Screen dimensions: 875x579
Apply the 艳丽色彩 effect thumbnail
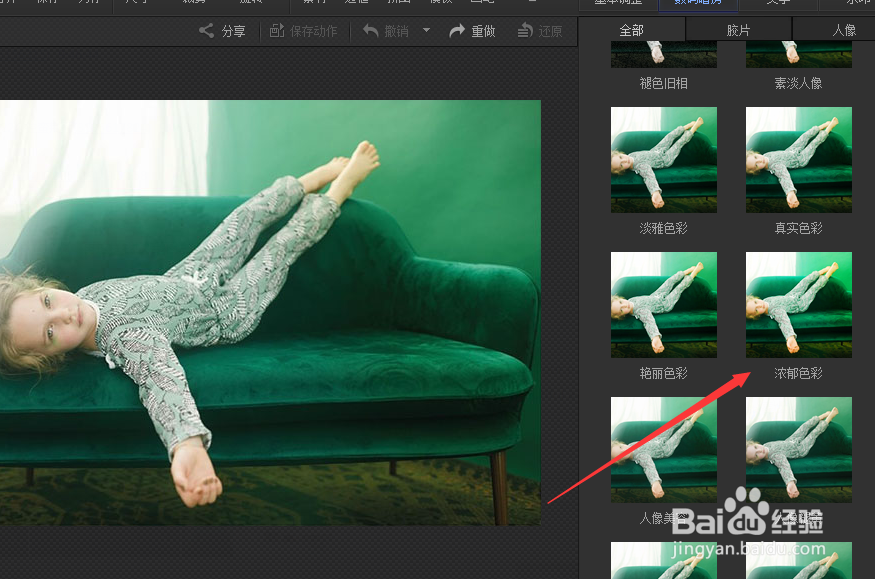pyautogui.click(x=664, y=305)
